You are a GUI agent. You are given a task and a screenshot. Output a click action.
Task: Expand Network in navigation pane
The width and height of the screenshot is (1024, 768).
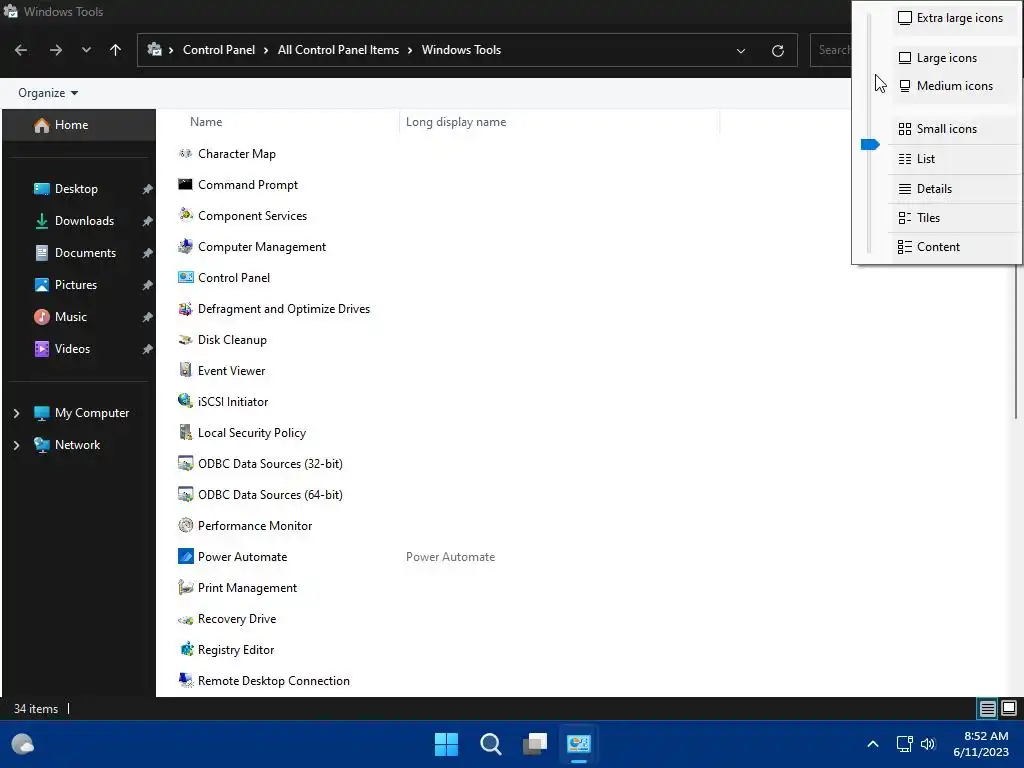(16, 445)
